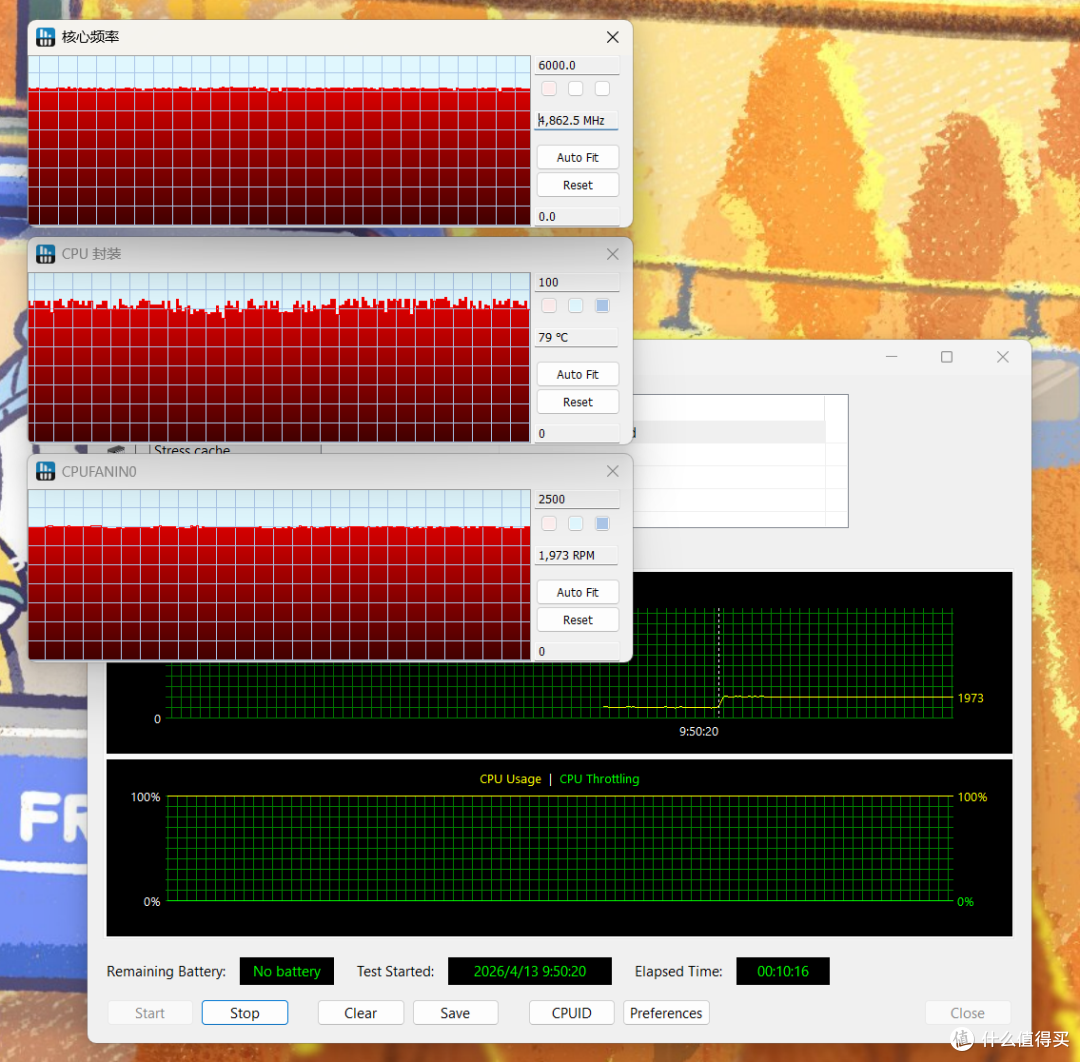
Task: Click Auto Fit in 核心频率 window
Action: click(x=577, y=158)
